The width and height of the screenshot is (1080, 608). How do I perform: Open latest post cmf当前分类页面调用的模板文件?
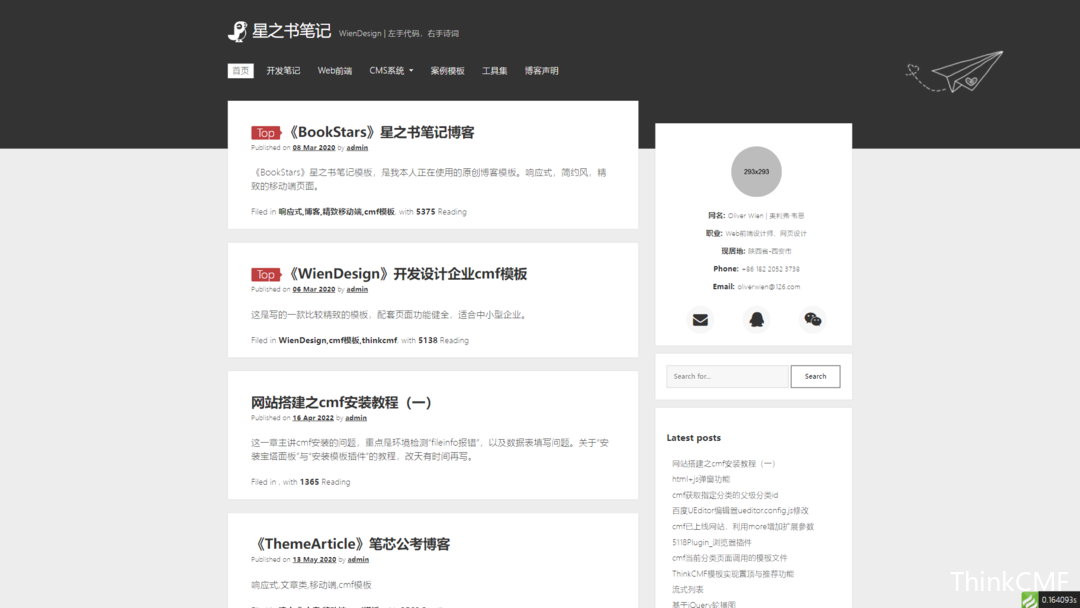729,558
